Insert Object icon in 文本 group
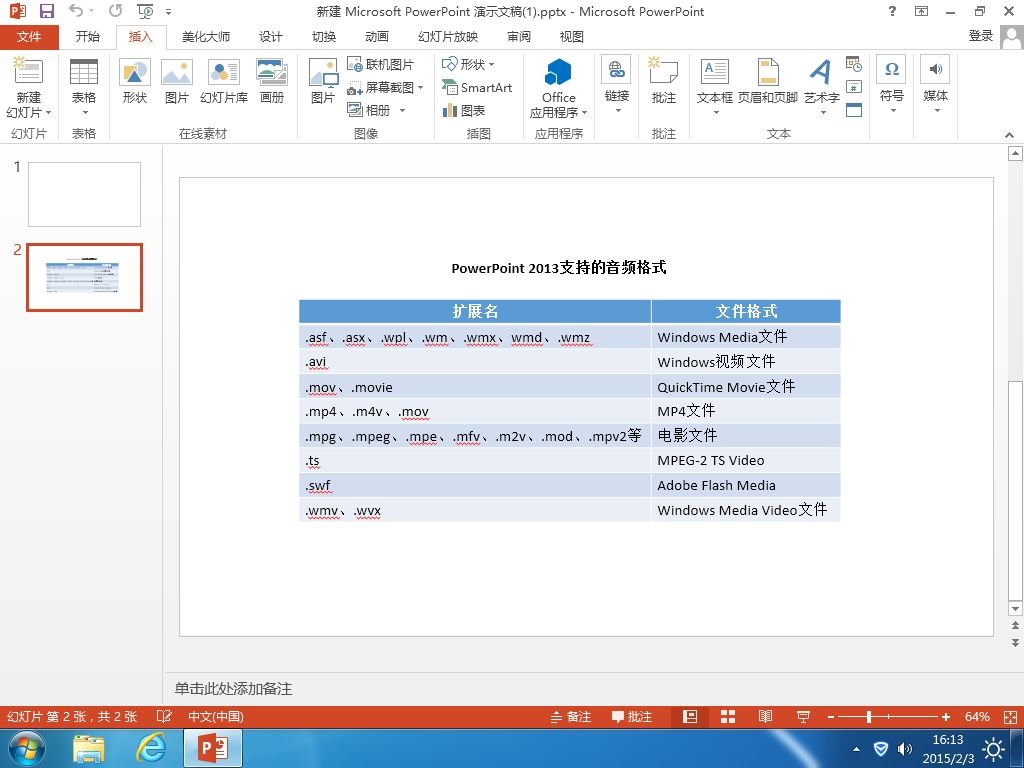Screen dimensions: 1024x768 pos(854,110)
